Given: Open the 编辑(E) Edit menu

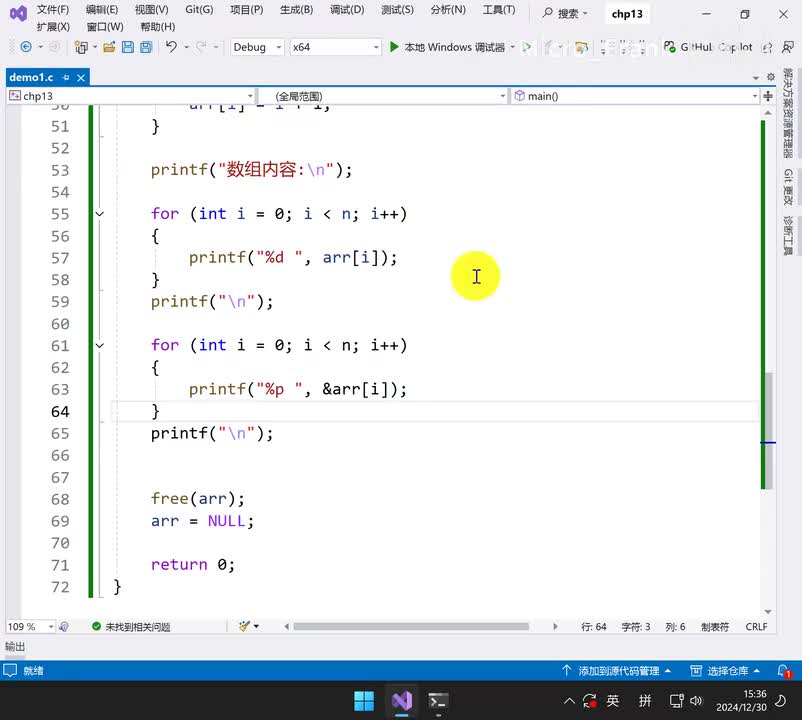Looking at the screenshot, I should [x=101, y=10].
